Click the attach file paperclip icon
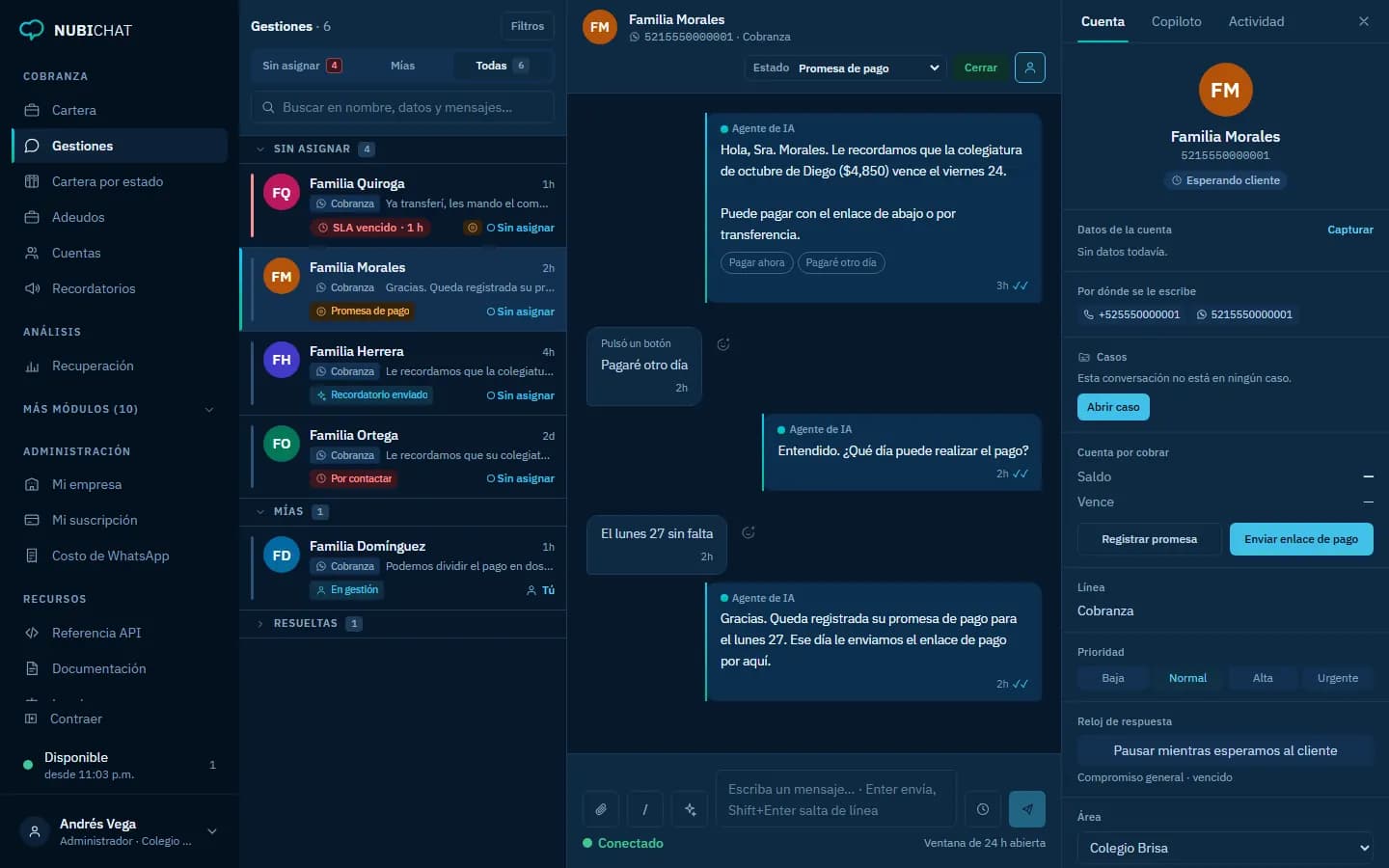1389x868 pixels. click(600, 809)
